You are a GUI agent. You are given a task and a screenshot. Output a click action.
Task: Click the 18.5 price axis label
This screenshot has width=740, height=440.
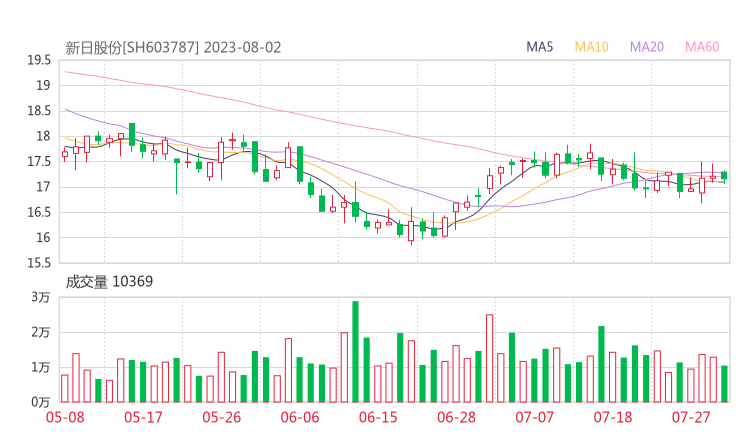click(x=39, y=111)
